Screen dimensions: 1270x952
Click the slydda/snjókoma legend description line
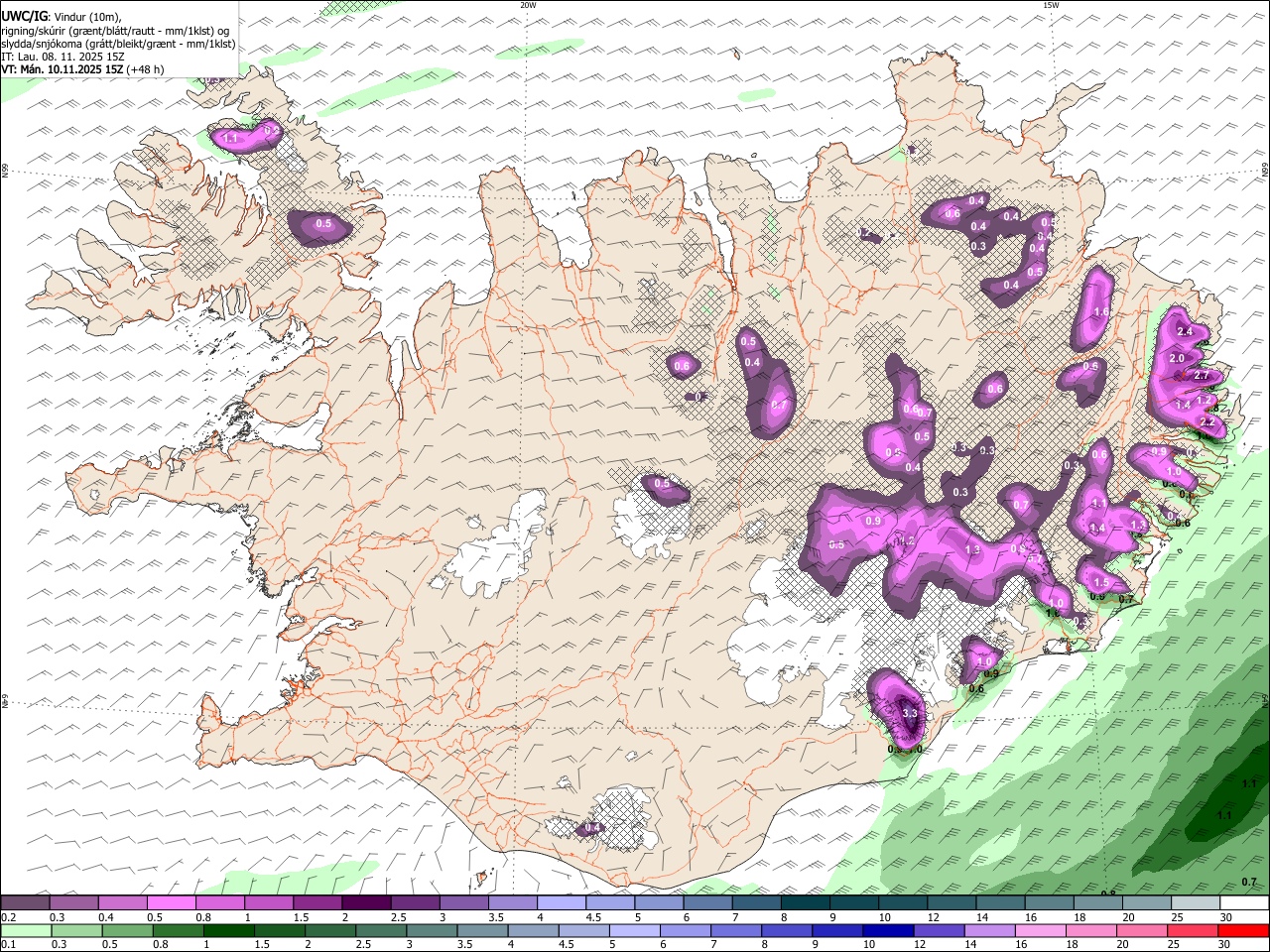click(x=118, y=44)
